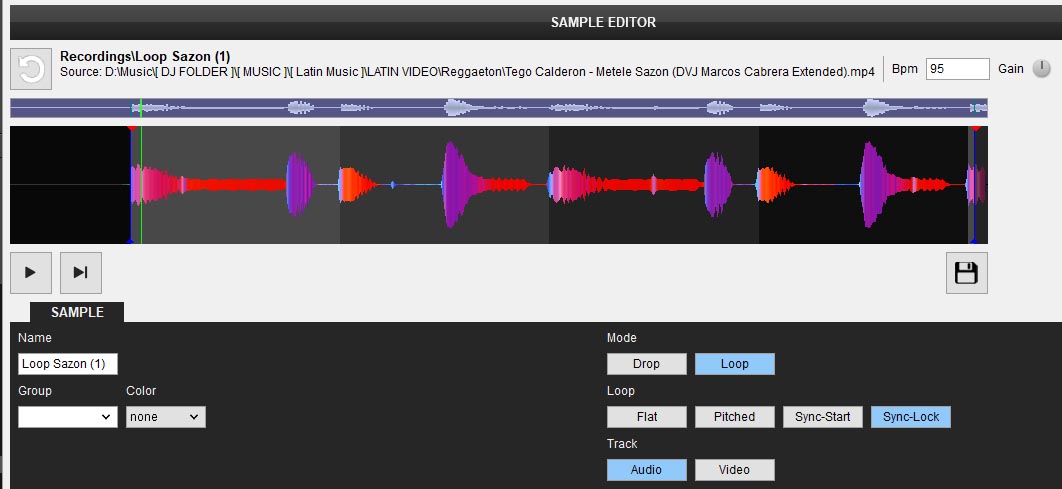
Task: Click the blue end marker below the waveform
Action: [x=974, y=240]
